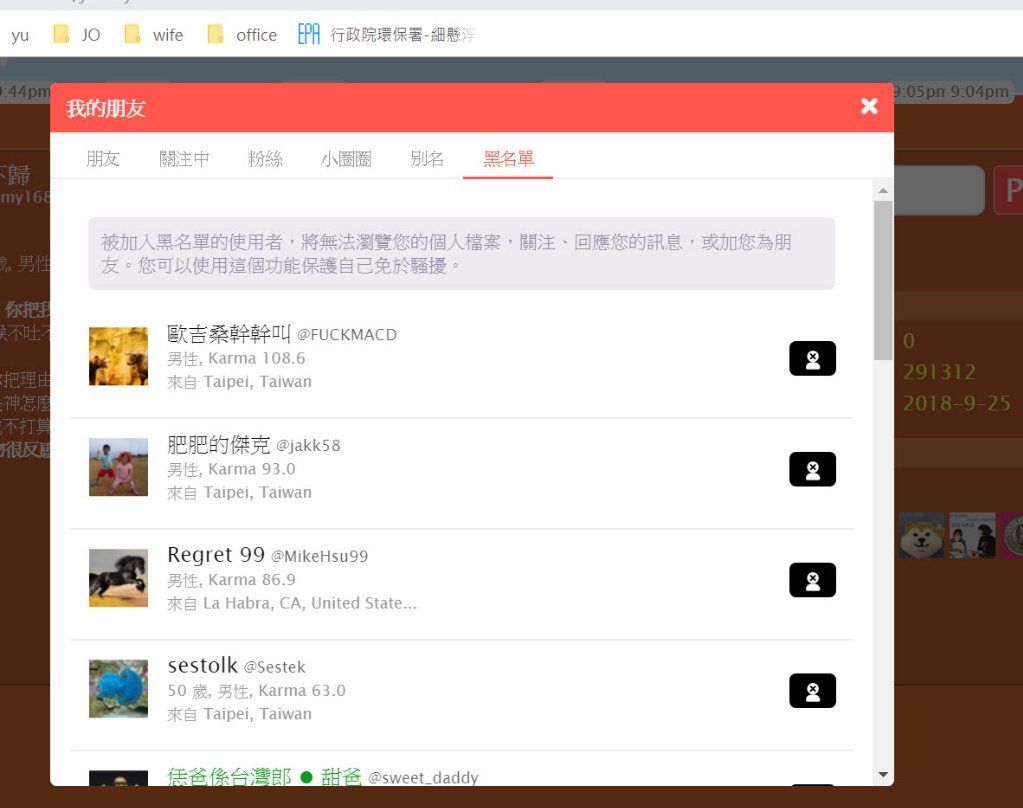This screenshot has width=1023, height=808.
Task: Click the @Sestek username text
Action: point(275,667)
